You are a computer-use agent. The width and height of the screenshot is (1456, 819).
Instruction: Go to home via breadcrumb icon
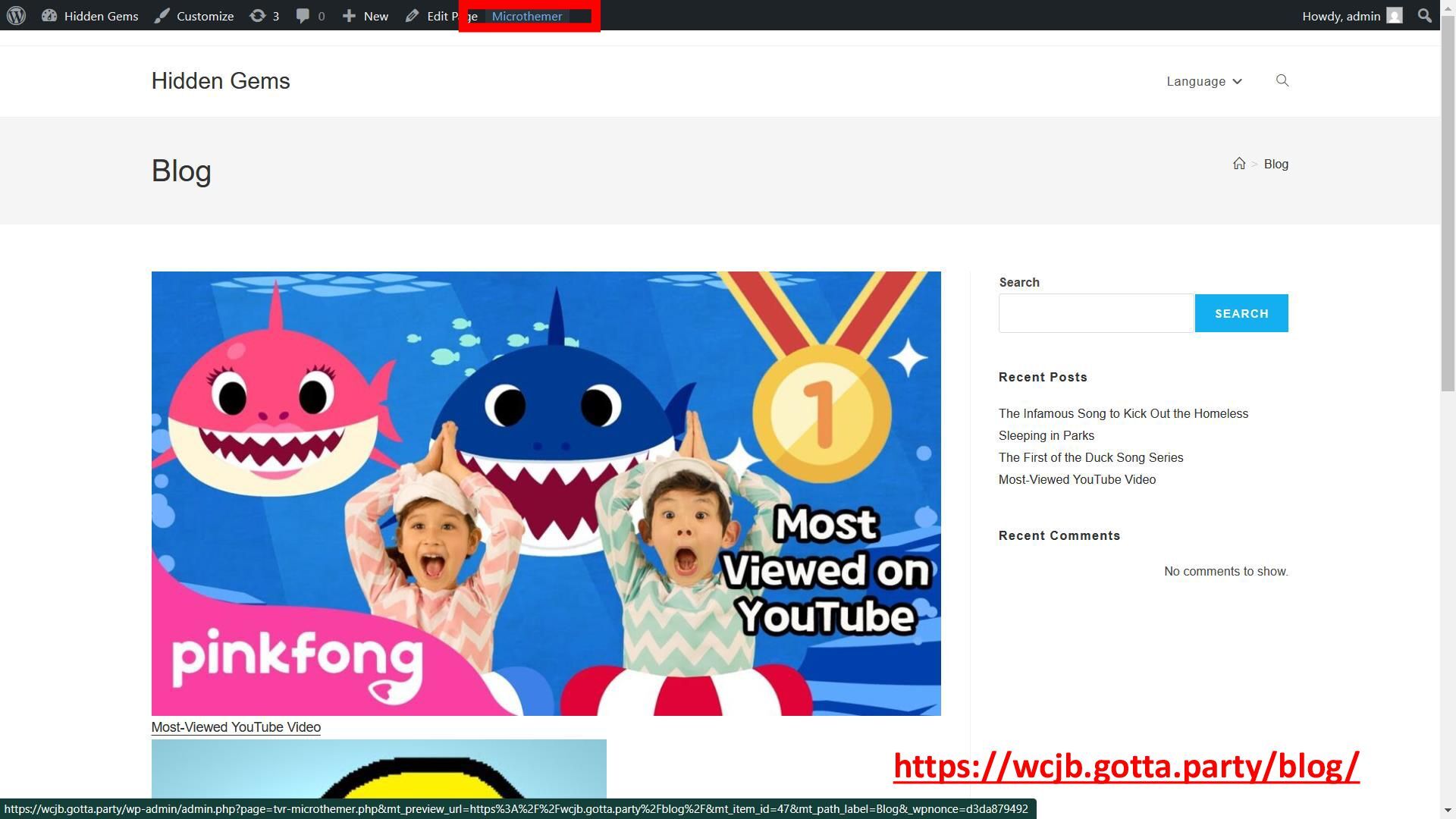[x=1239, y=164]
